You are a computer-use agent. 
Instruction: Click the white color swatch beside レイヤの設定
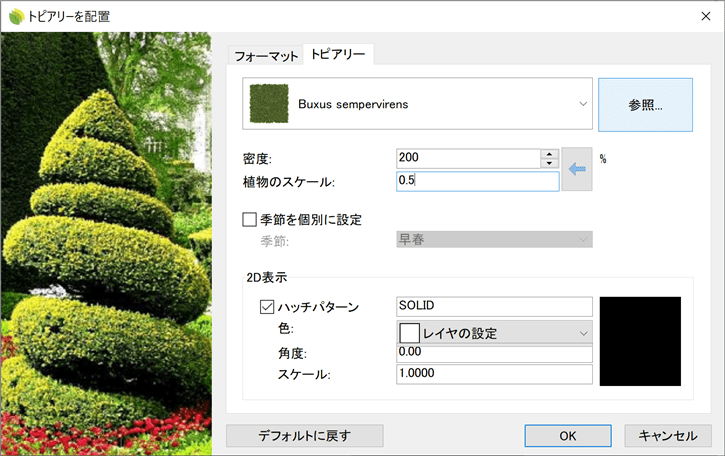409,333
